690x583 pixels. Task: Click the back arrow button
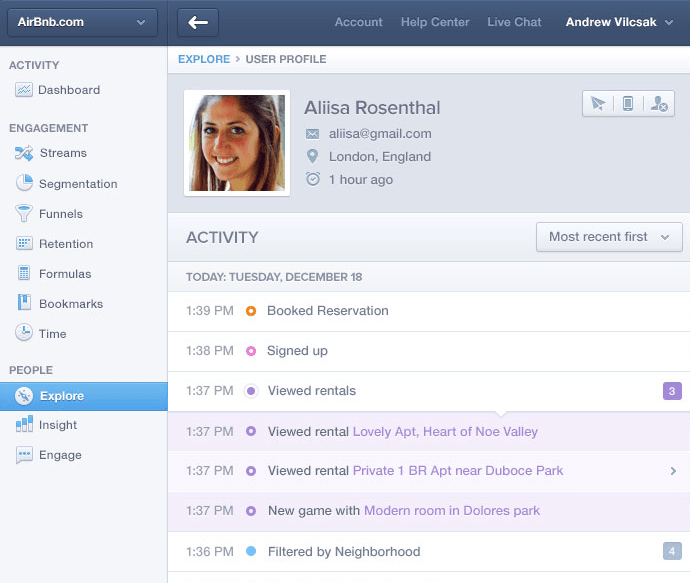(x=198, y=22)
